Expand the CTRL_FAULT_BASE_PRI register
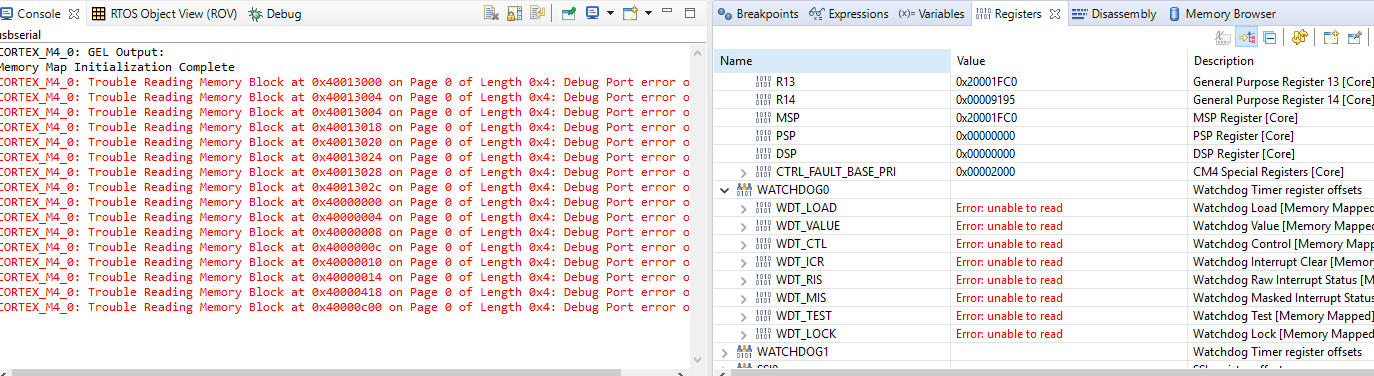The image size is (1374, 376). point(743,172)
